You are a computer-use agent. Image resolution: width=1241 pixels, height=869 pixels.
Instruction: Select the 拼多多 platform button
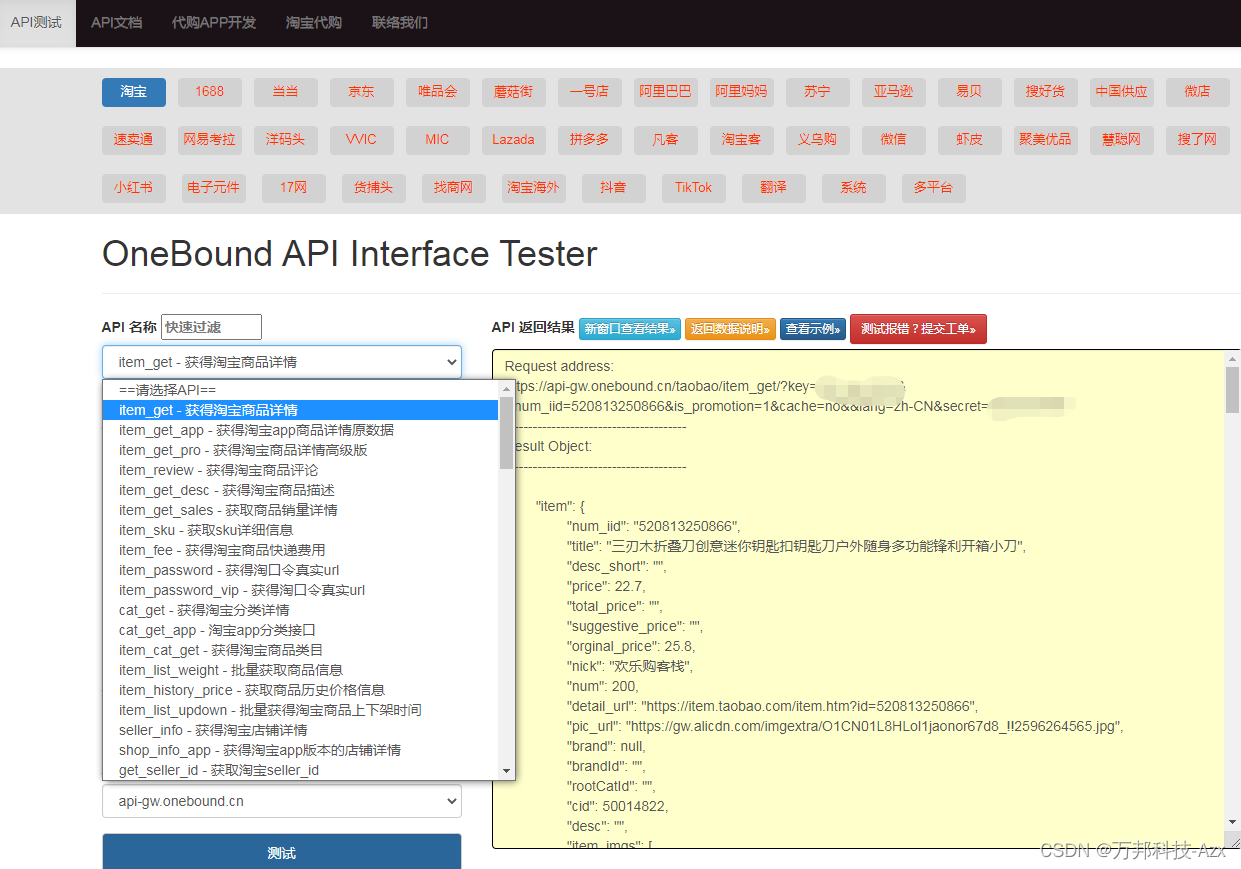[x=590, y=140]
